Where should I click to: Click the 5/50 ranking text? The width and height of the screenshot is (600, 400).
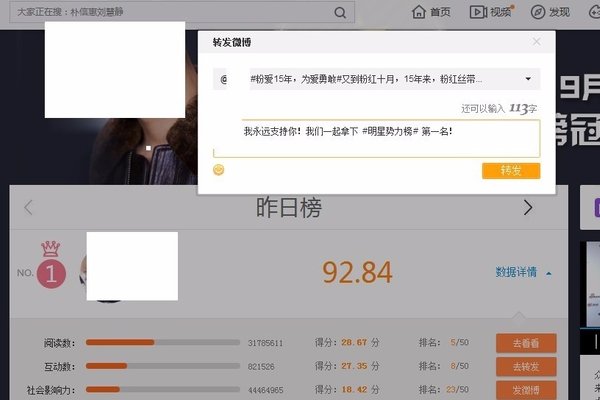pyautogui.click(x=459, y=343)
